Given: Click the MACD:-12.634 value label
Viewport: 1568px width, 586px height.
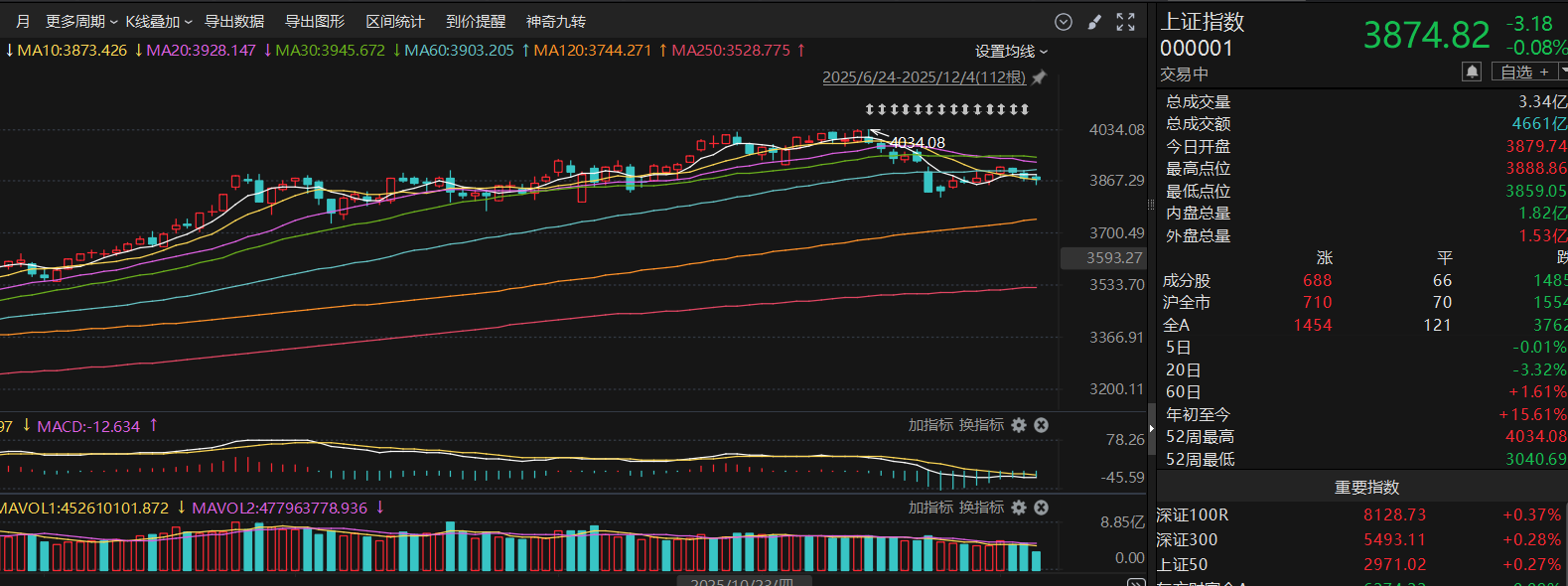Looking at the screenshot, I should (x=88, y=426).
